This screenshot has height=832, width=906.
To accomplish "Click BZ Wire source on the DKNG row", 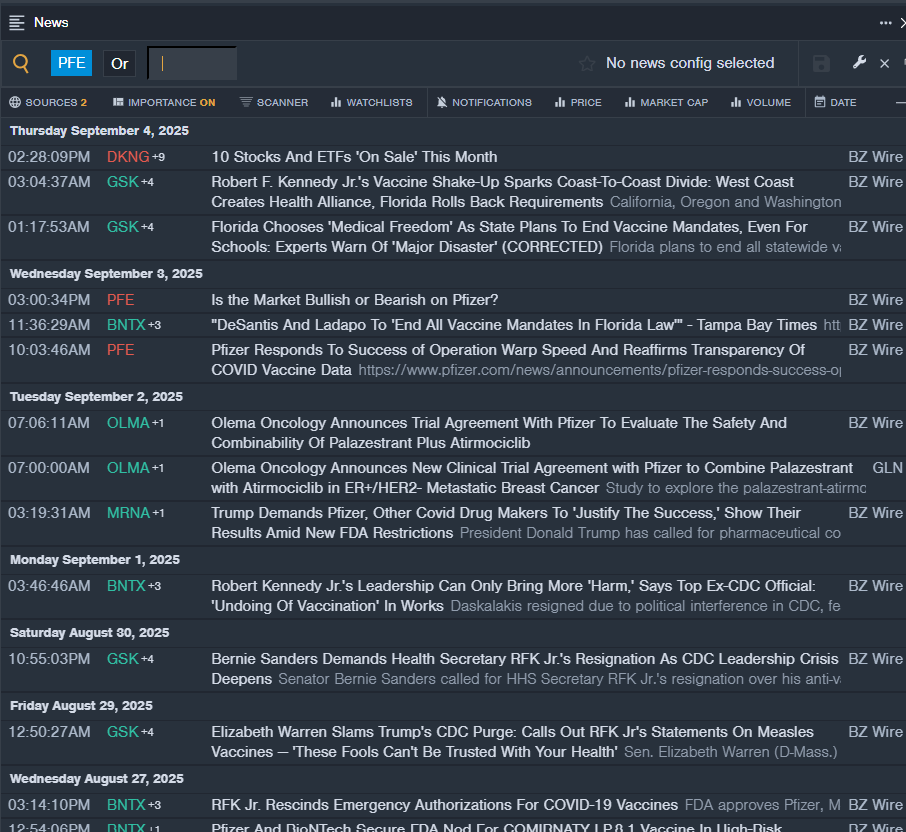I will point(875,157).
